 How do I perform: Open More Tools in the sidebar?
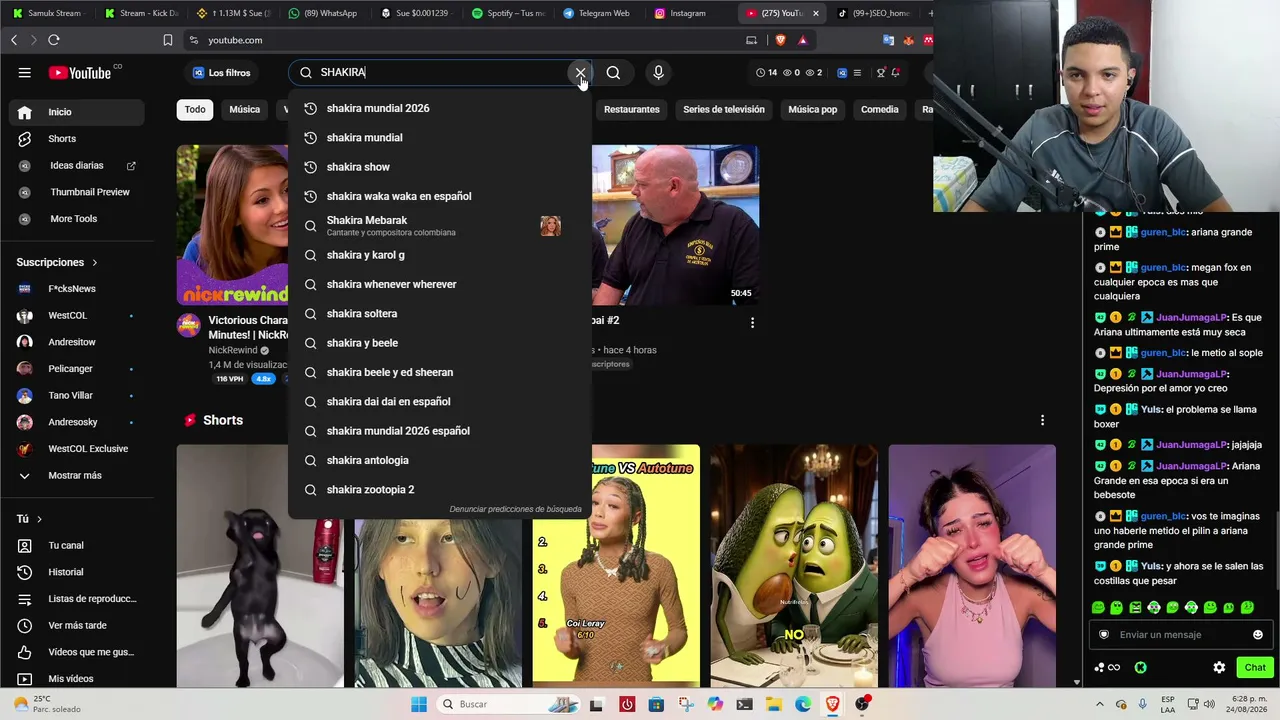click(x=76, y=219)
